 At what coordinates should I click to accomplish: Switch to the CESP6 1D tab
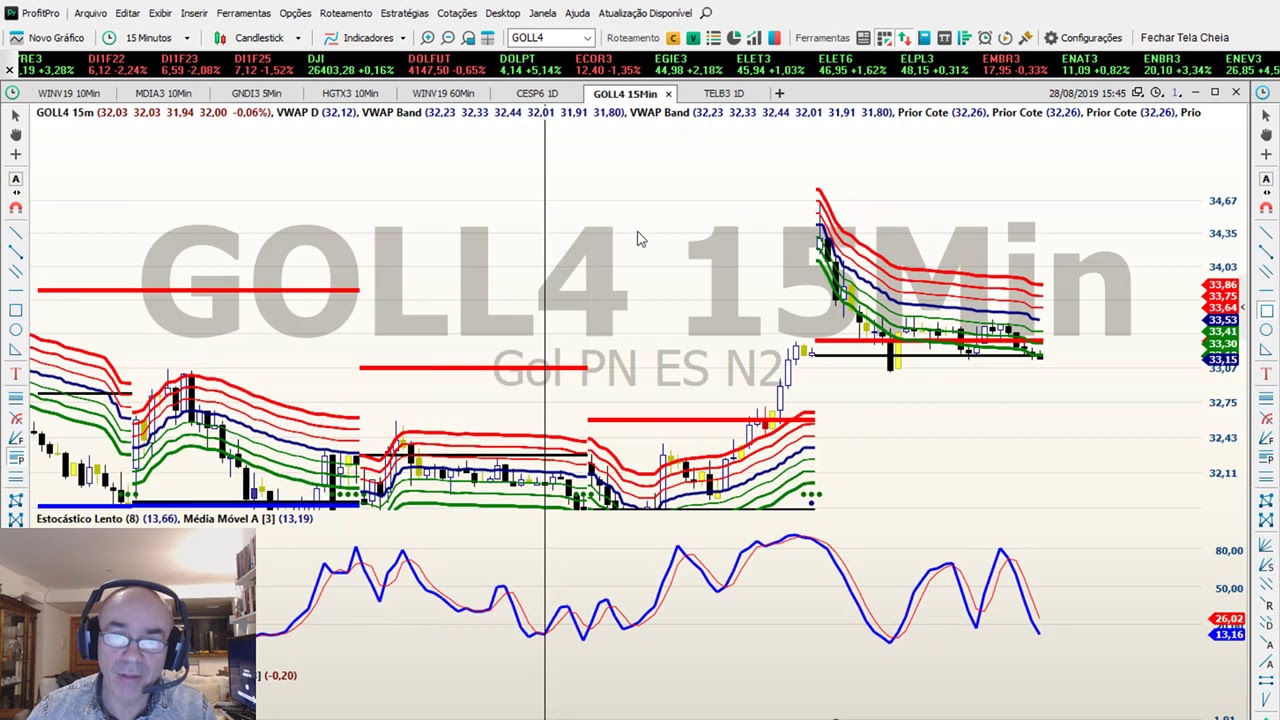[537, 93]
